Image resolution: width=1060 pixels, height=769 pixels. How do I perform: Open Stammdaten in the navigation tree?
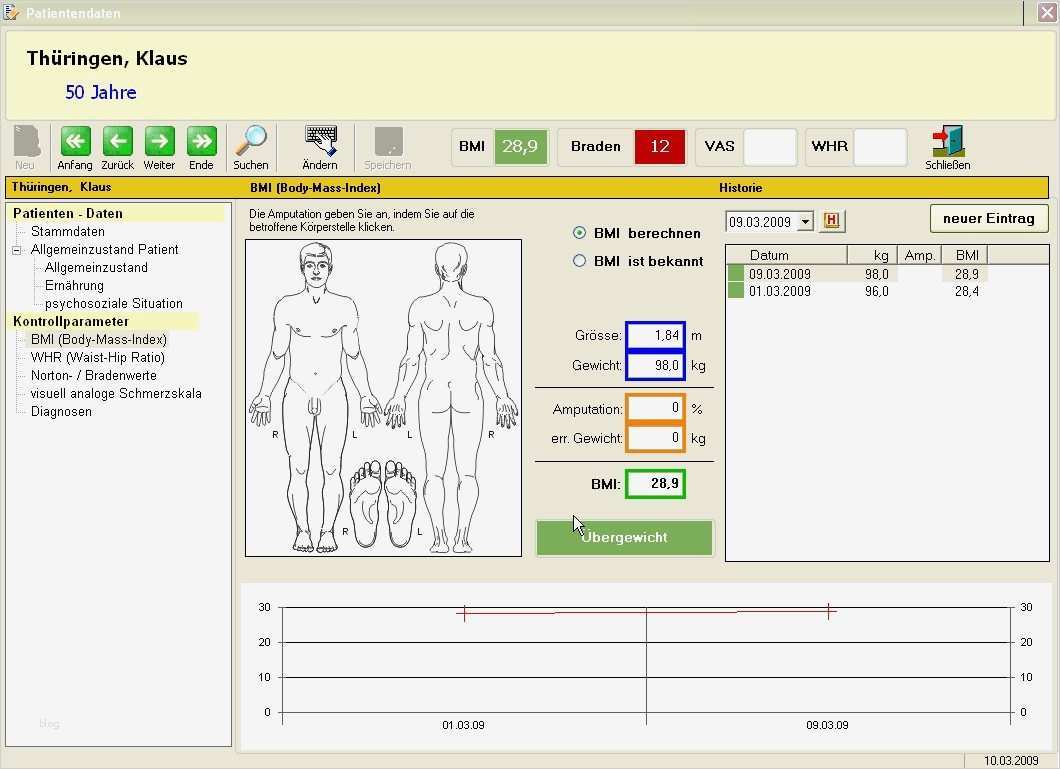pyautogui.click(x=67, y=231)
